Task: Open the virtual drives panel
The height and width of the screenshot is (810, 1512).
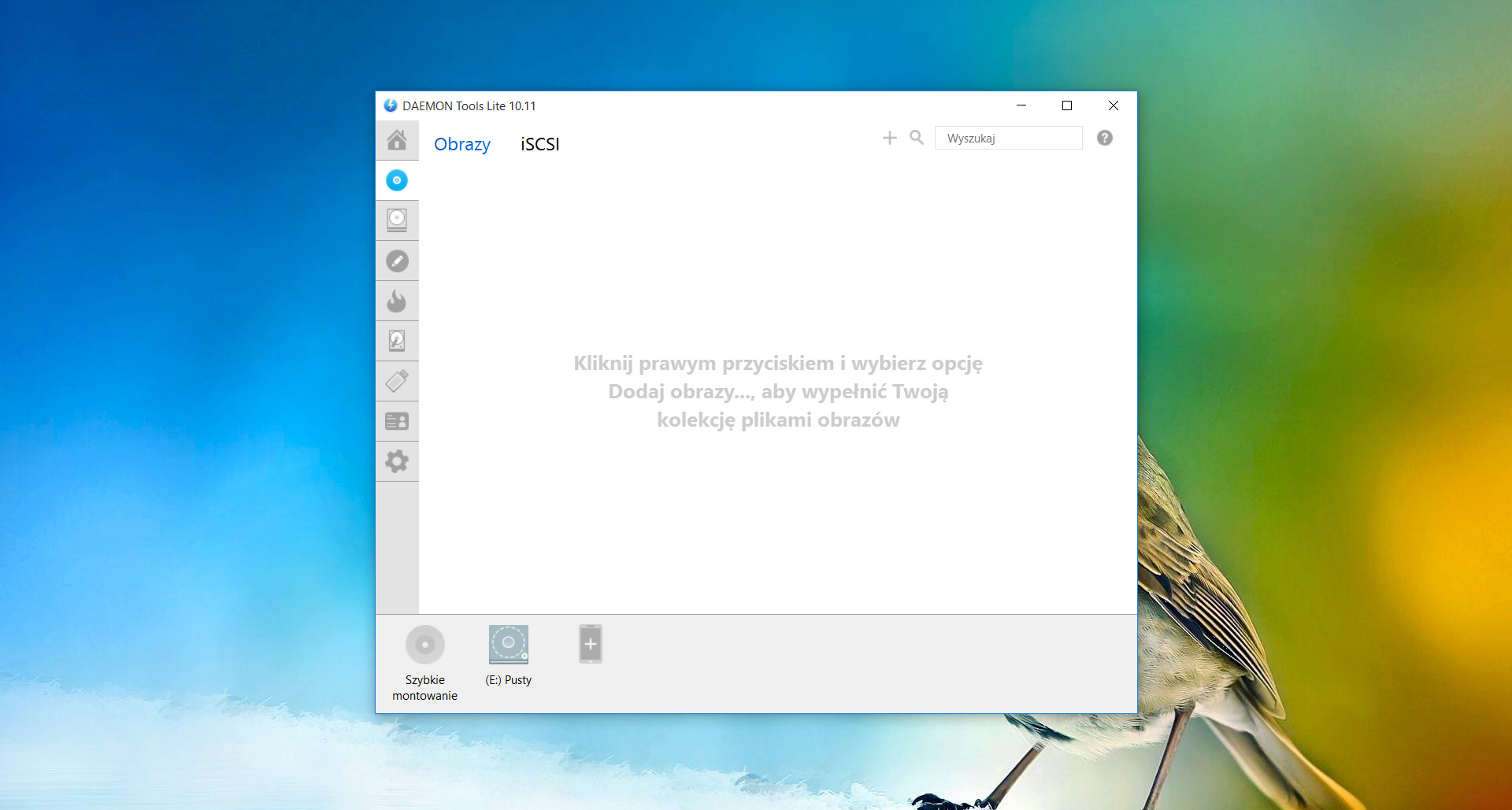Action: [x=397, y=220]
